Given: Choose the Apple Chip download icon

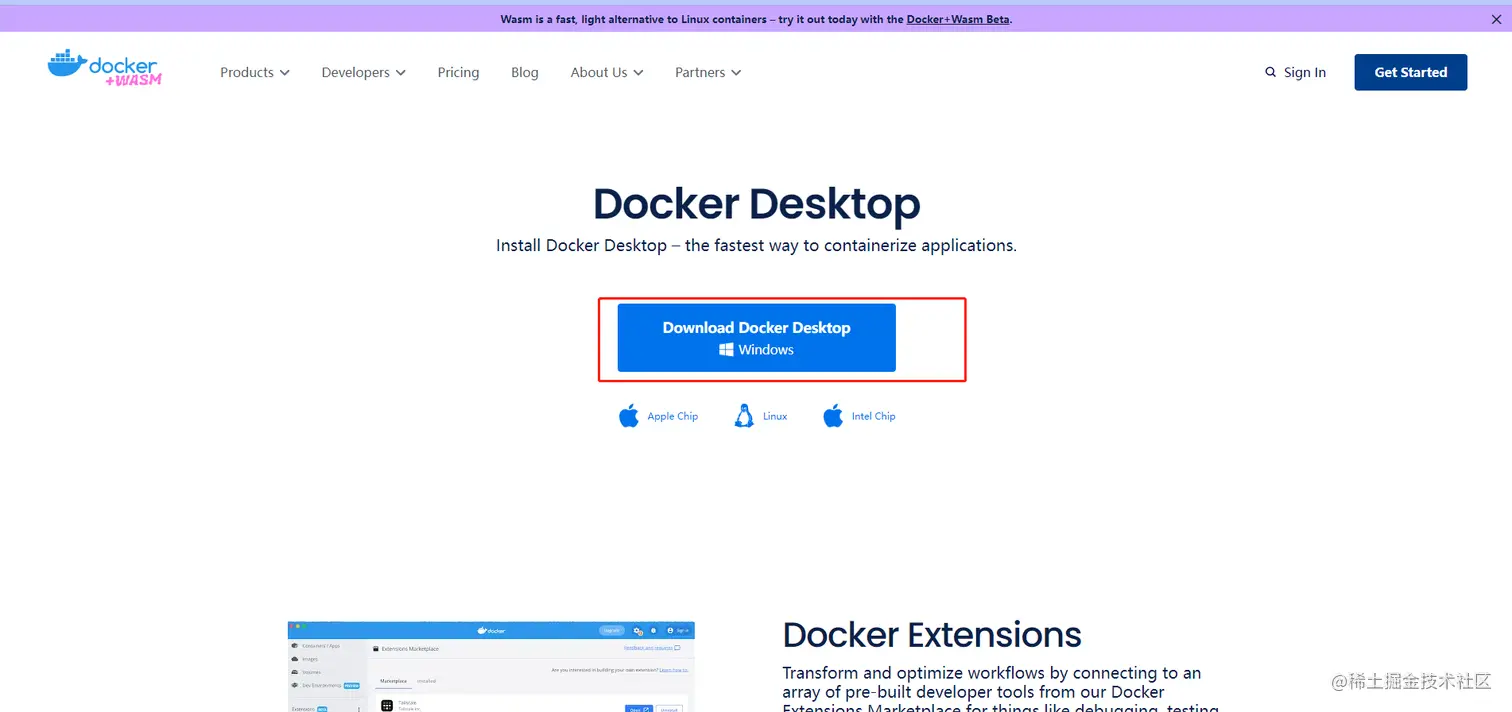Looking at the screenshot, I should [x=629, y=416].
